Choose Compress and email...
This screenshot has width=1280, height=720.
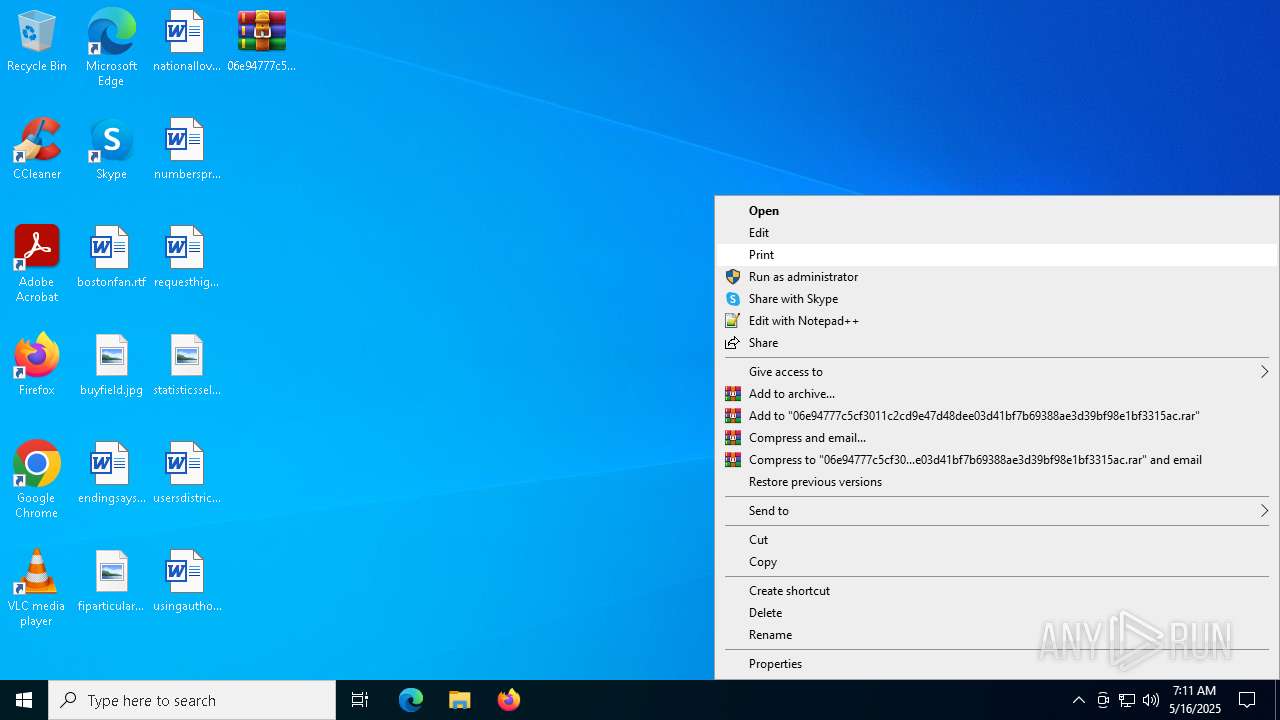[997, 438]
